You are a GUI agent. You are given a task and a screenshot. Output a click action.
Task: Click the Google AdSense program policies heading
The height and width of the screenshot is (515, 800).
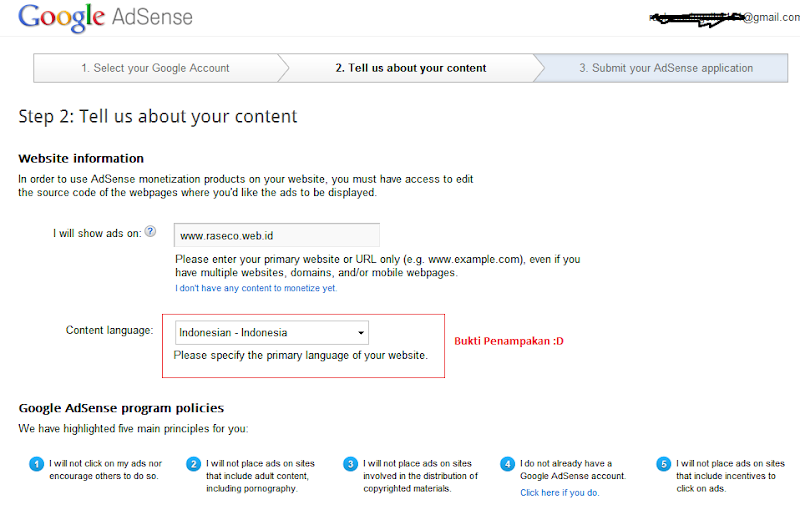click(x=121, y=408)
